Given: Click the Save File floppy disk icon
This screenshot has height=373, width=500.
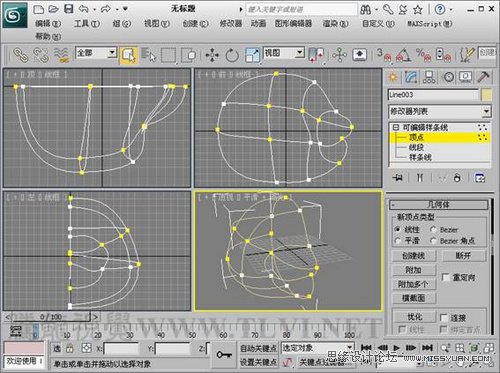Looking at the screenshot, I should (69, 9).
